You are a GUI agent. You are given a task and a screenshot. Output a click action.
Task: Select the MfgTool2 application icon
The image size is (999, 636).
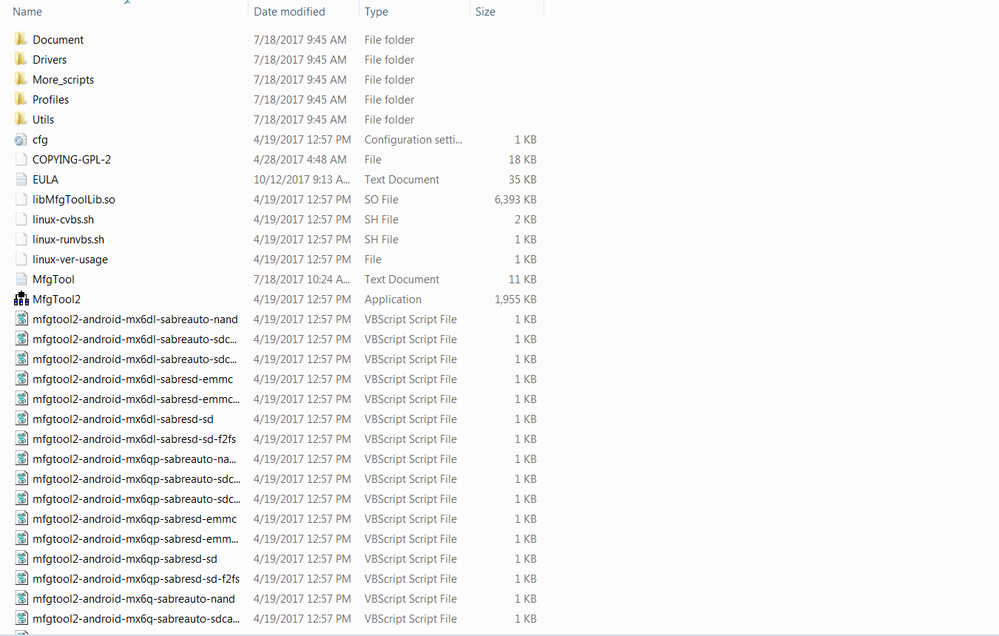(21, 299)
